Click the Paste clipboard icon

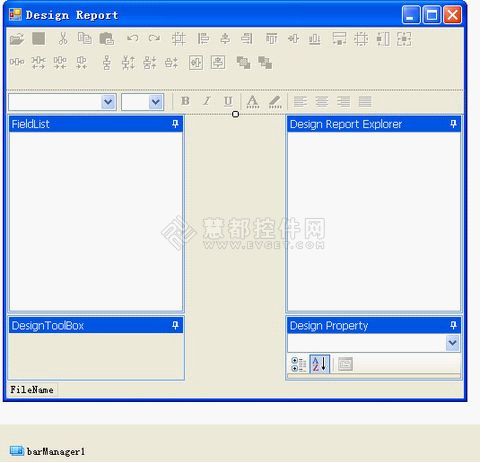point(107,39)
